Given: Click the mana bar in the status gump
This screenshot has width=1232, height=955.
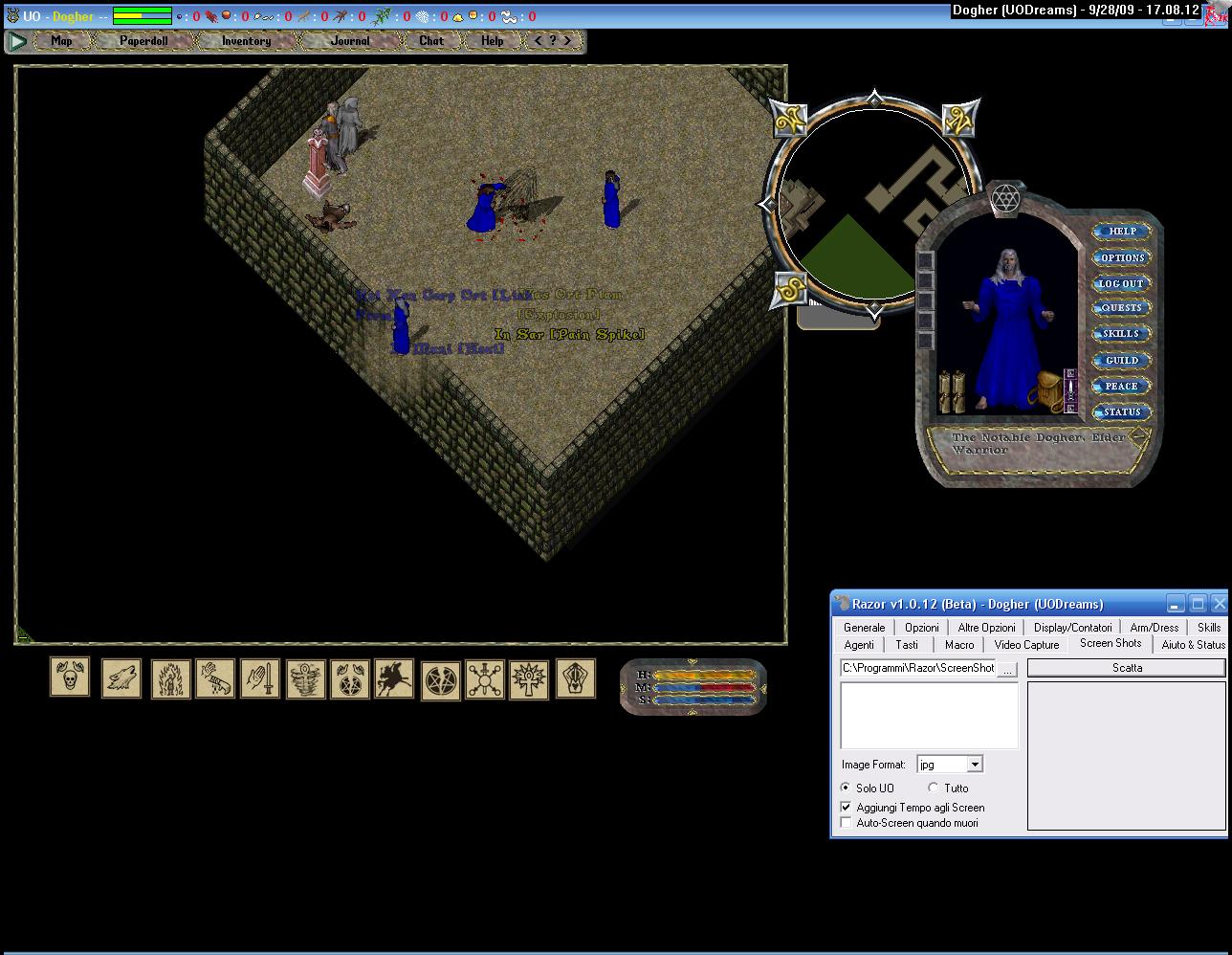Looking at the screenshot, I should click(704, 687).
